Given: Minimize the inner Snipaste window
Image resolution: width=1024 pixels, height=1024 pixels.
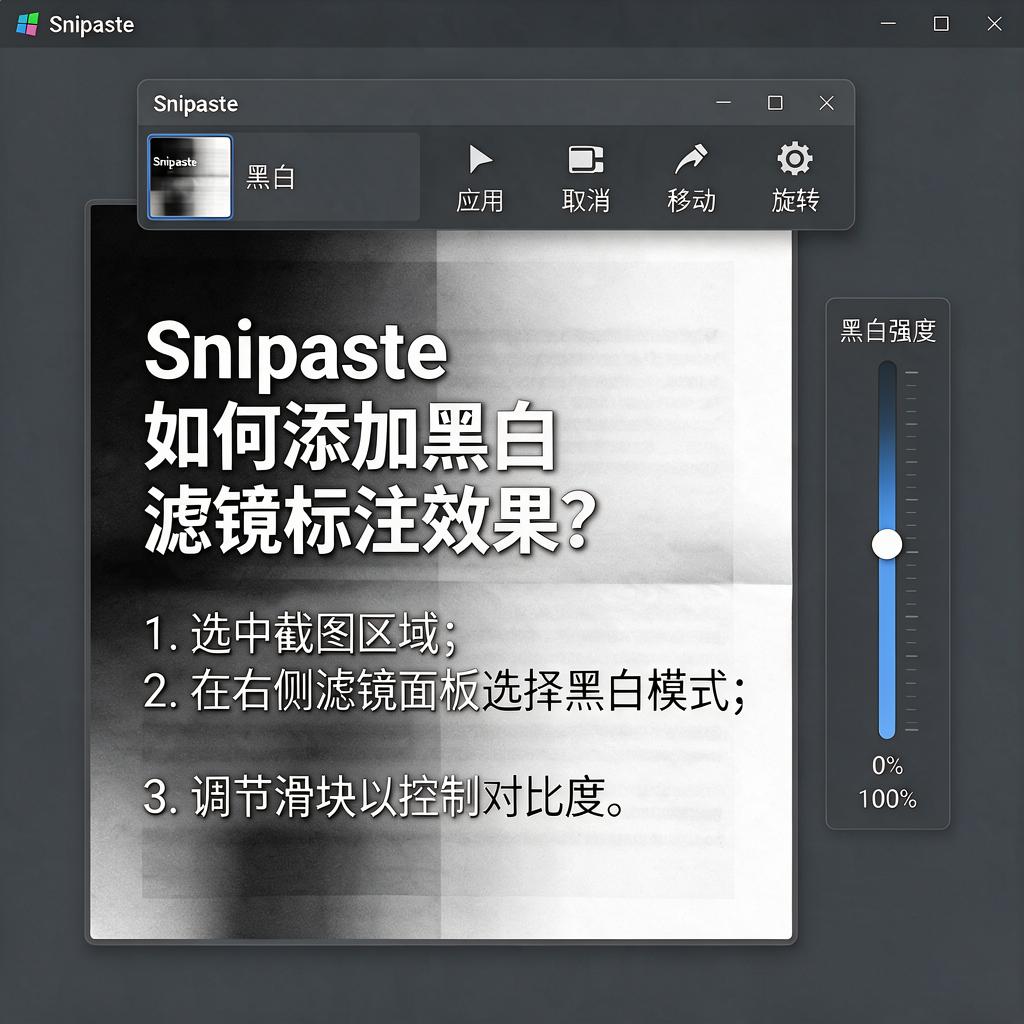Looking at the screenshot, I should [x=723, y=103].
